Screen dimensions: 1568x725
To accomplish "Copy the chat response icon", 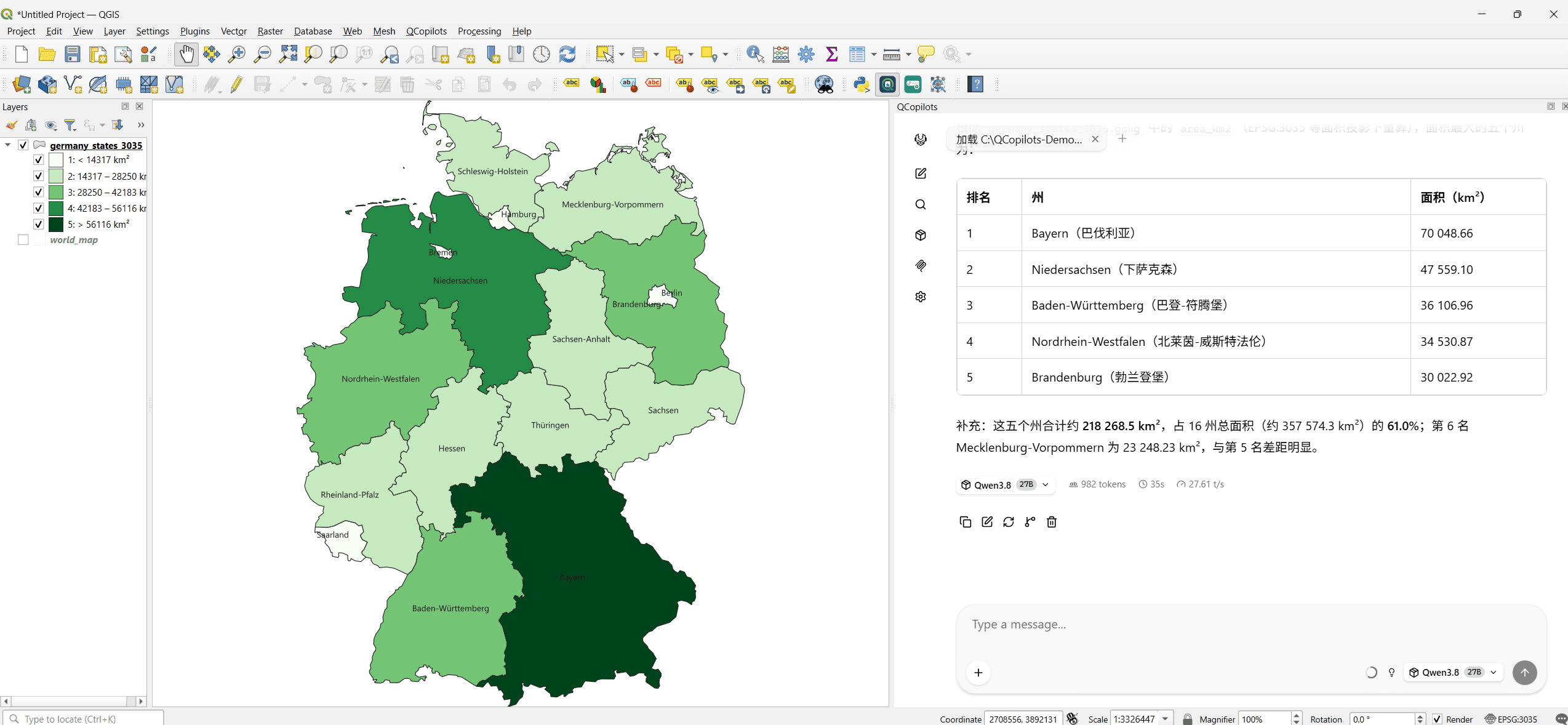I will (966, 522).
